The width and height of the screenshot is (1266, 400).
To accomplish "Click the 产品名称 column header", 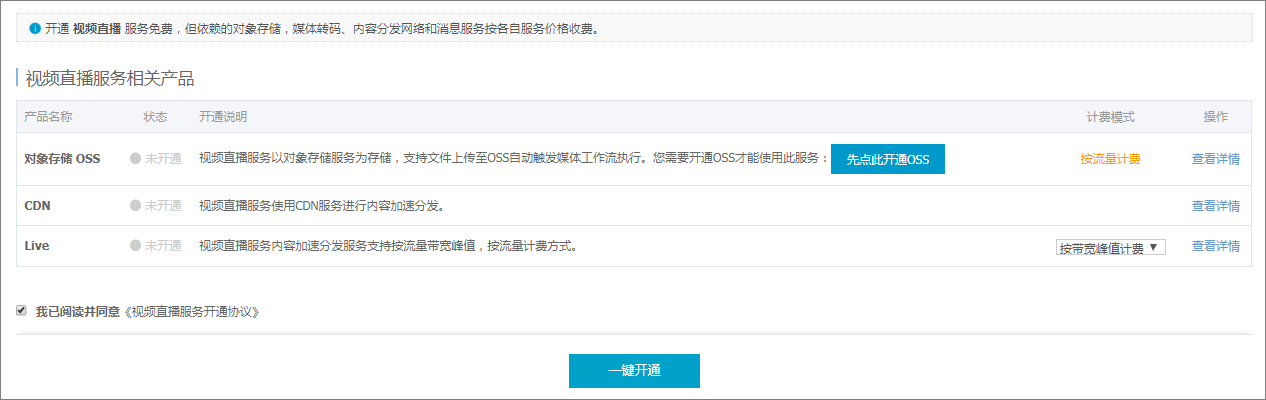I will (48, 117).
